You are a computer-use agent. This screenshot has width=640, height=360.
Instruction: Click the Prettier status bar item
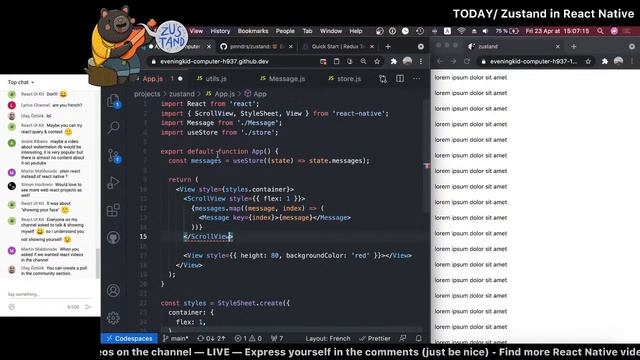click(x=375, y=338)
